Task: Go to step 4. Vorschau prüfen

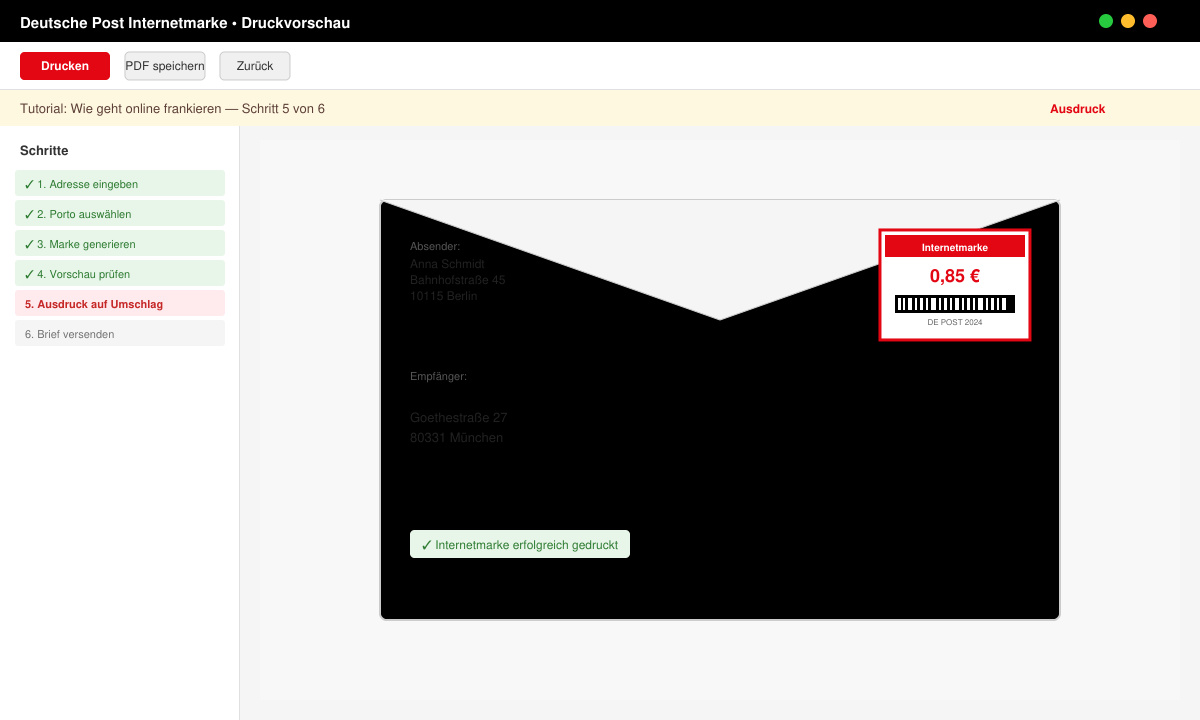Action: [x=120, y=274]
